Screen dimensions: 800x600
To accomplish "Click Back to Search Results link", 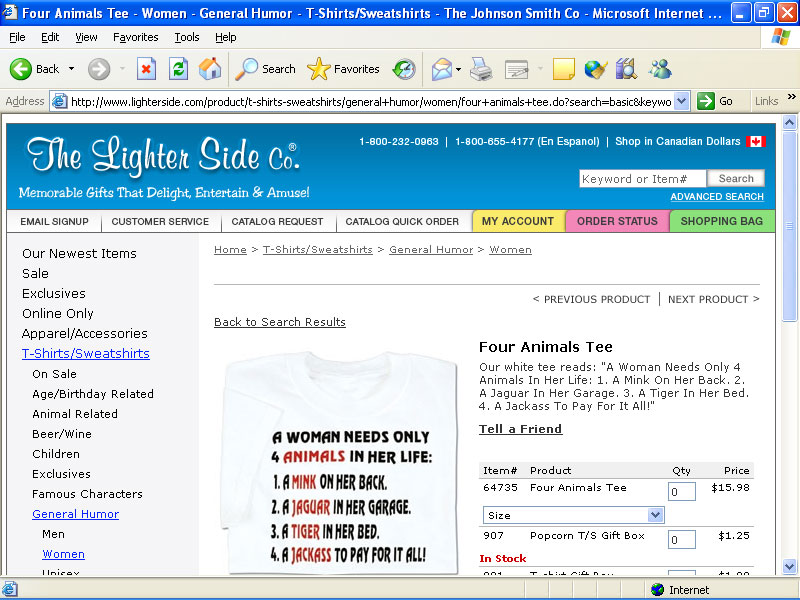I will coord(280,322).
